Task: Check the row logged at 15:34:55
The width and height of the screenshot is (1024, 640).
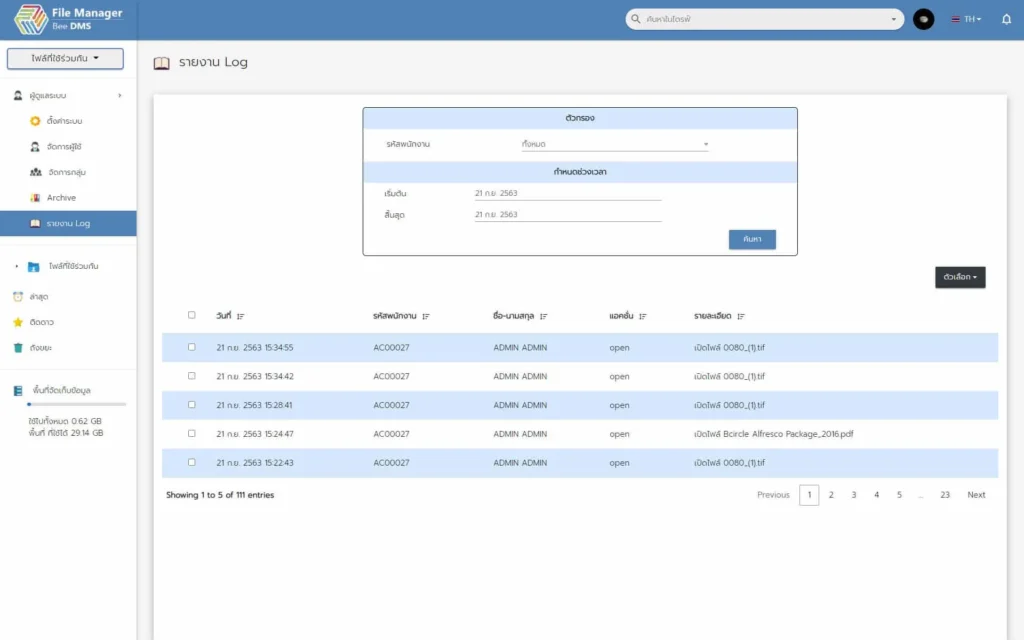Action: click(192, 347)
